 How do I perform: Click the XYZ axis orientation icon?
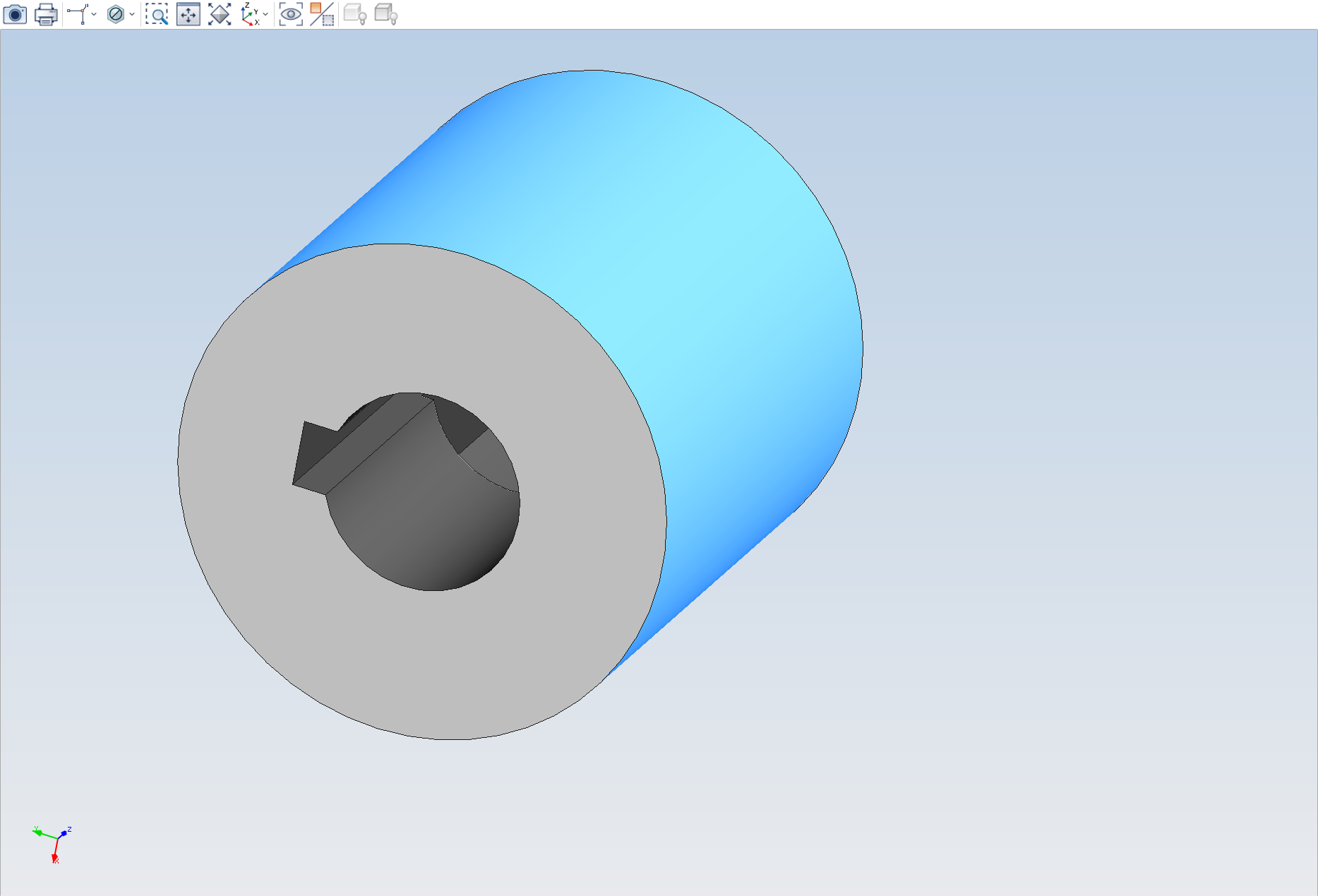[x=250, y=14]
